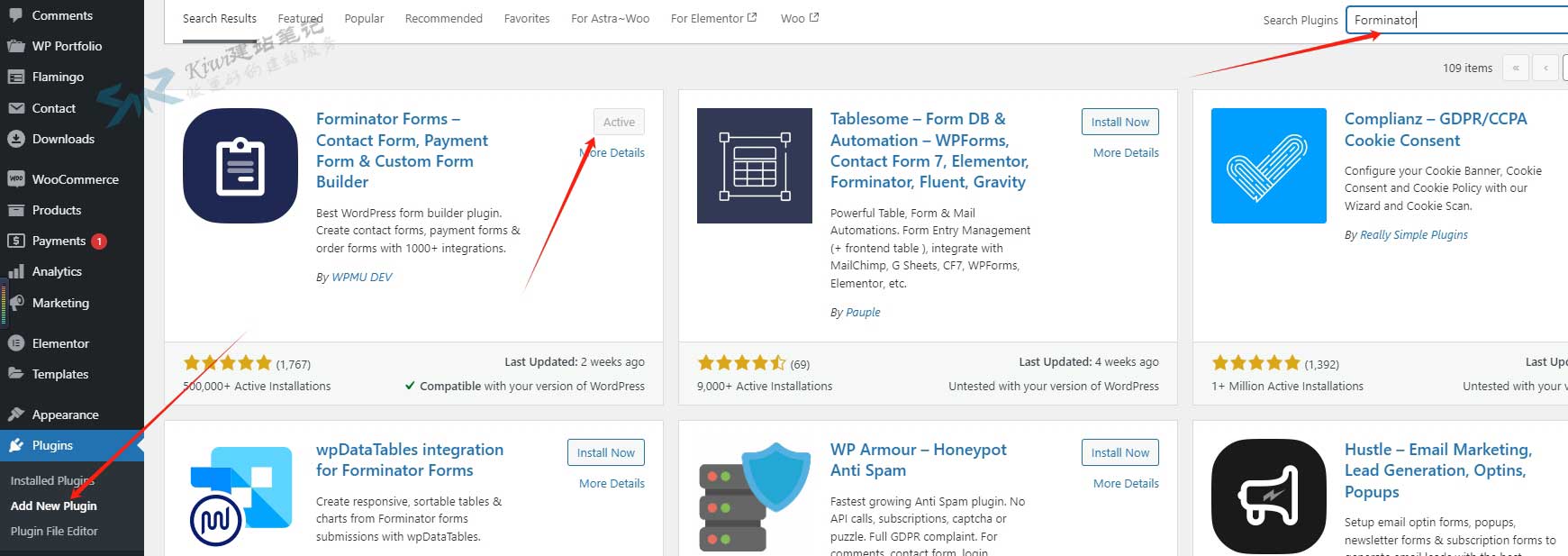The width and height of the screenshot is (1568, 556).
Task: Click the Appearance paintbrush icon
Action: click(15, 415)
